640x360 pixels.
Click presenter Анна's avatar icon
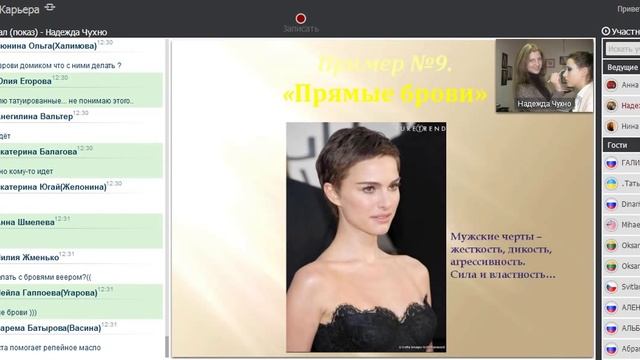611,85
